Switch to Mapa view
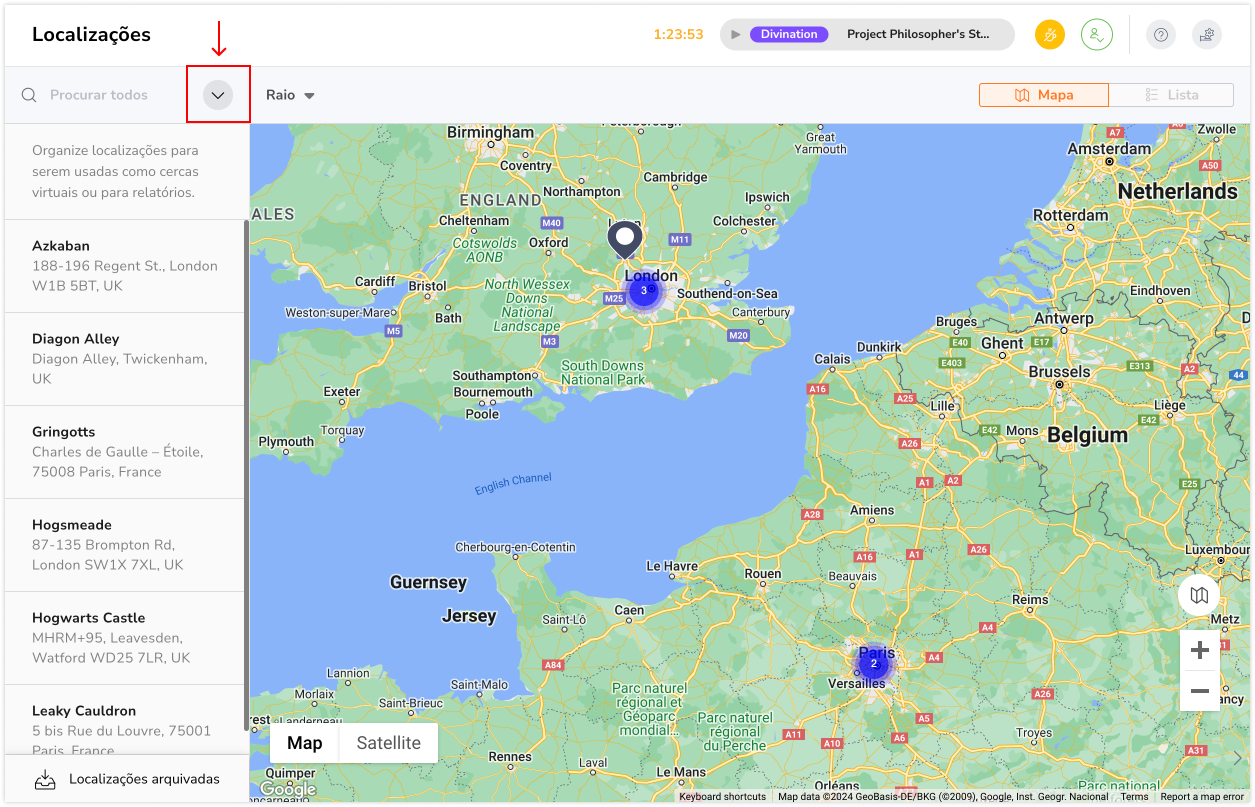Viewport: 1255px width, 807px height. coord(1043,95)
